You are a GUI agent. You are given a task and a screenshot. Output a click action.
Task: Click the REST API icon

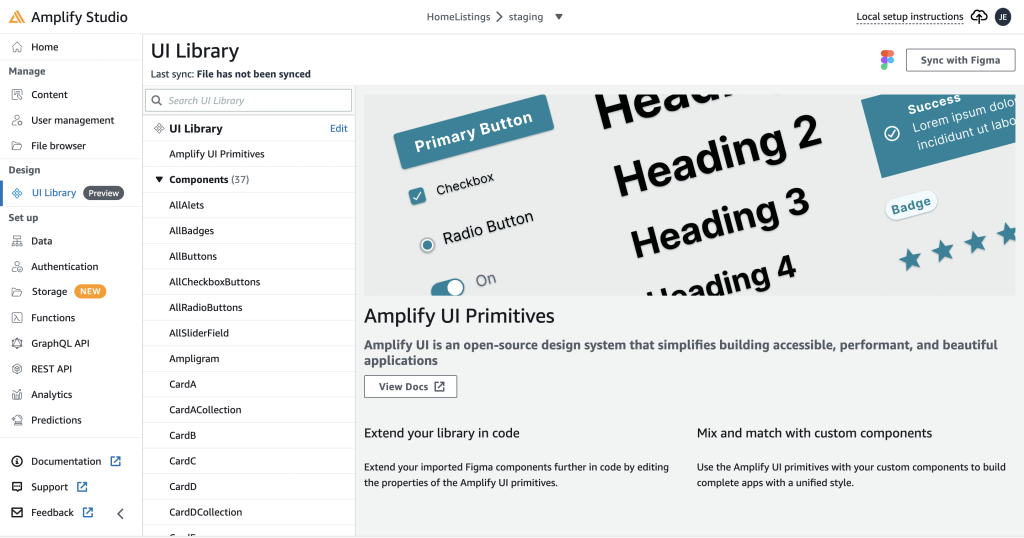(17, 368)
